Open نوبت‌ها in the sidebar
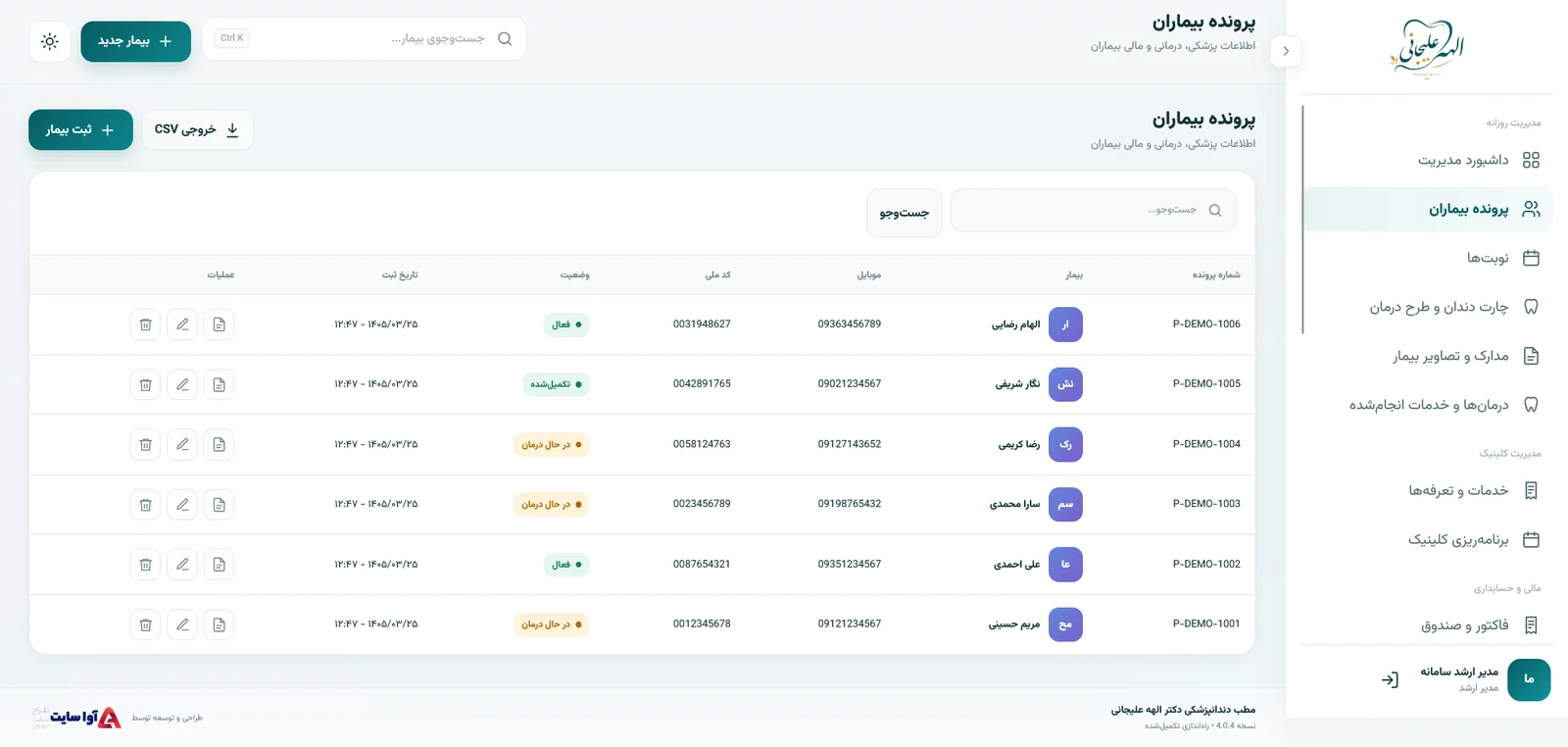 point(1428,258)
